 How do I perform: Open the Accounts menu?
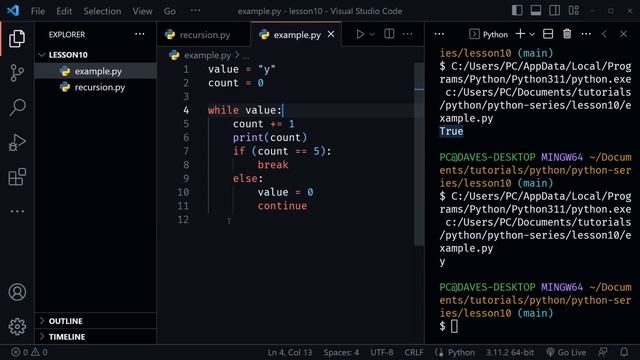[17, 292]
